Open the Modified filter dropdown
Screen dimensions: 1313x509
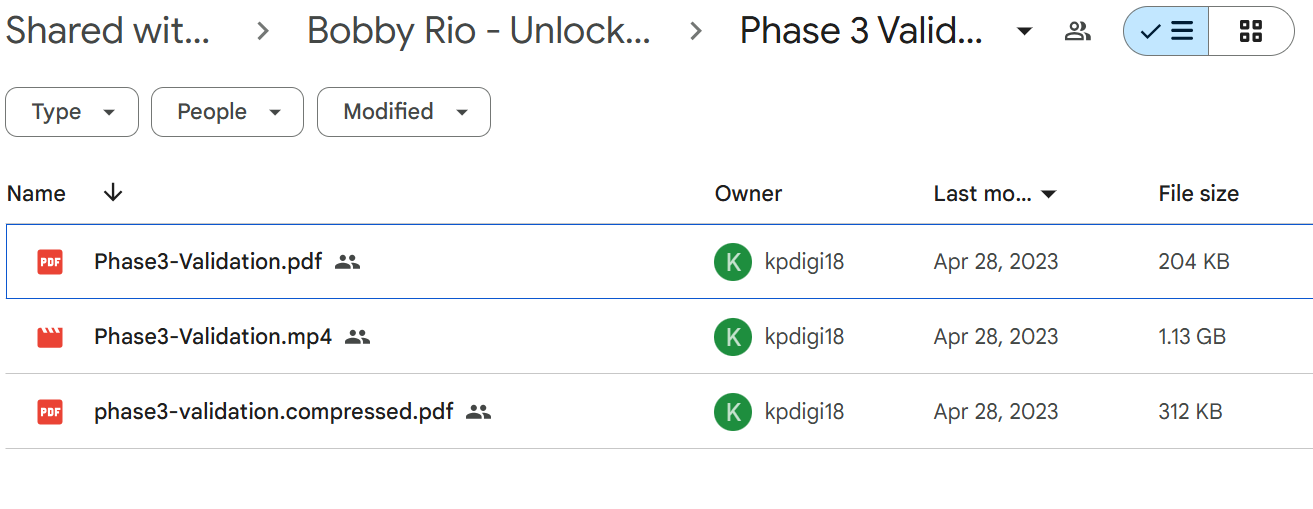[x=404, y=112]
